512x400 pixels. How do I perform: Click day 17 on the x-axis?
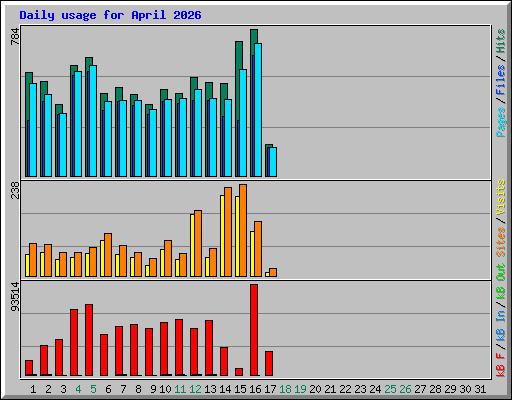pos(270,389)
